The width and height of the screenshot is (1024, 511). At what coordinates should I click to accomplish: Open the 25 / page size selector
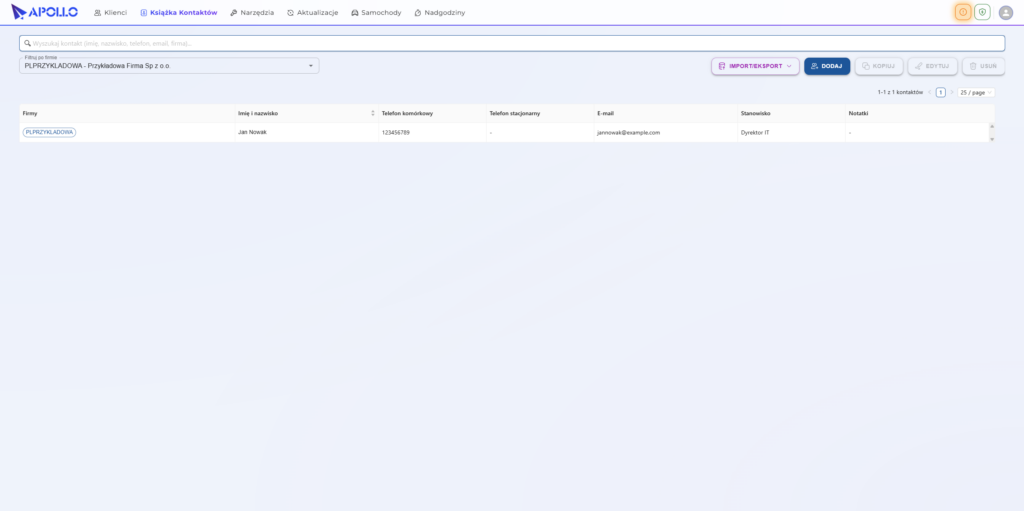(976, 93)
